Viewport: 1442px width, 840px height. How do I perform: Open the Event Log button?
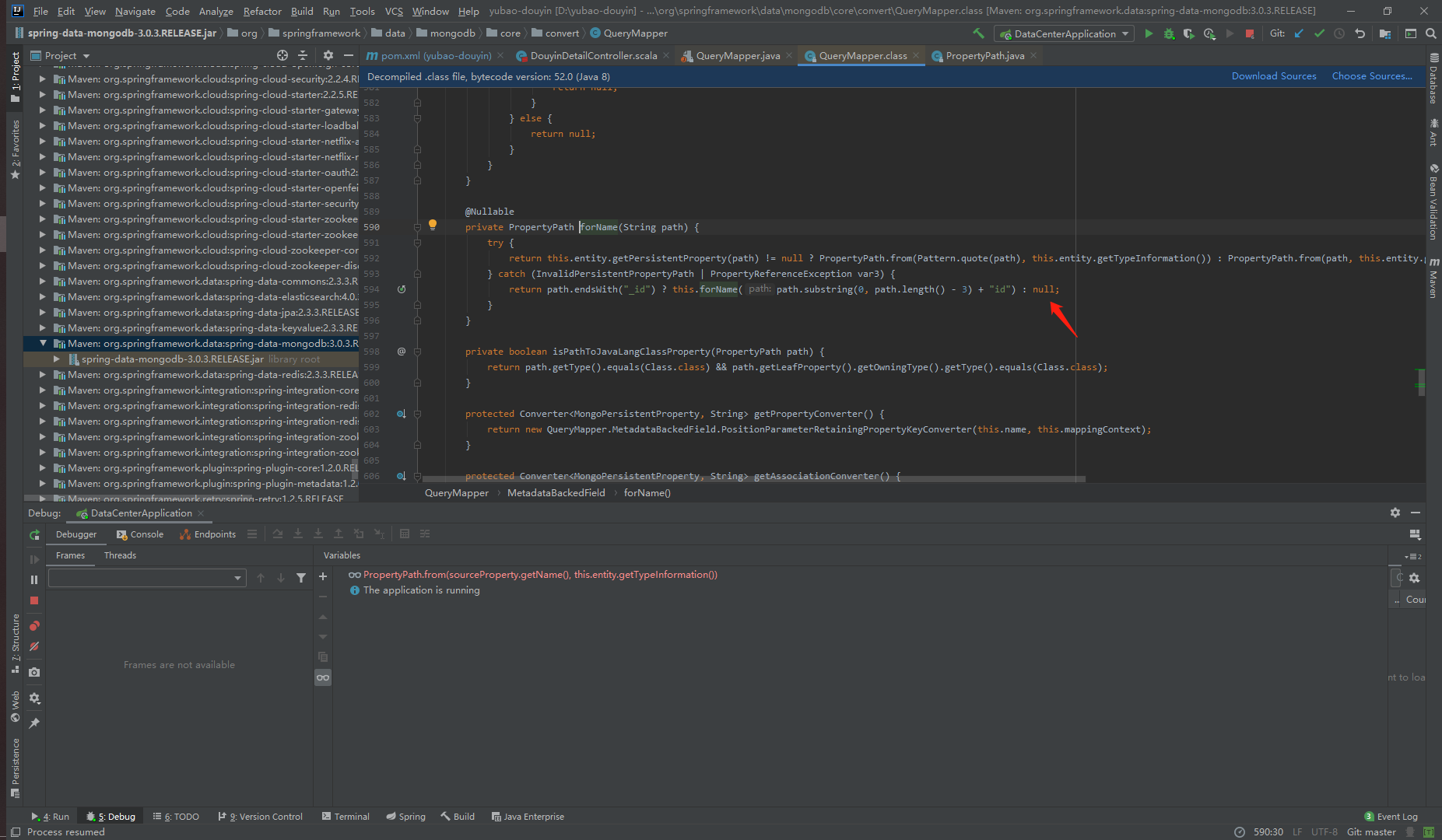tap(1391, 817)
